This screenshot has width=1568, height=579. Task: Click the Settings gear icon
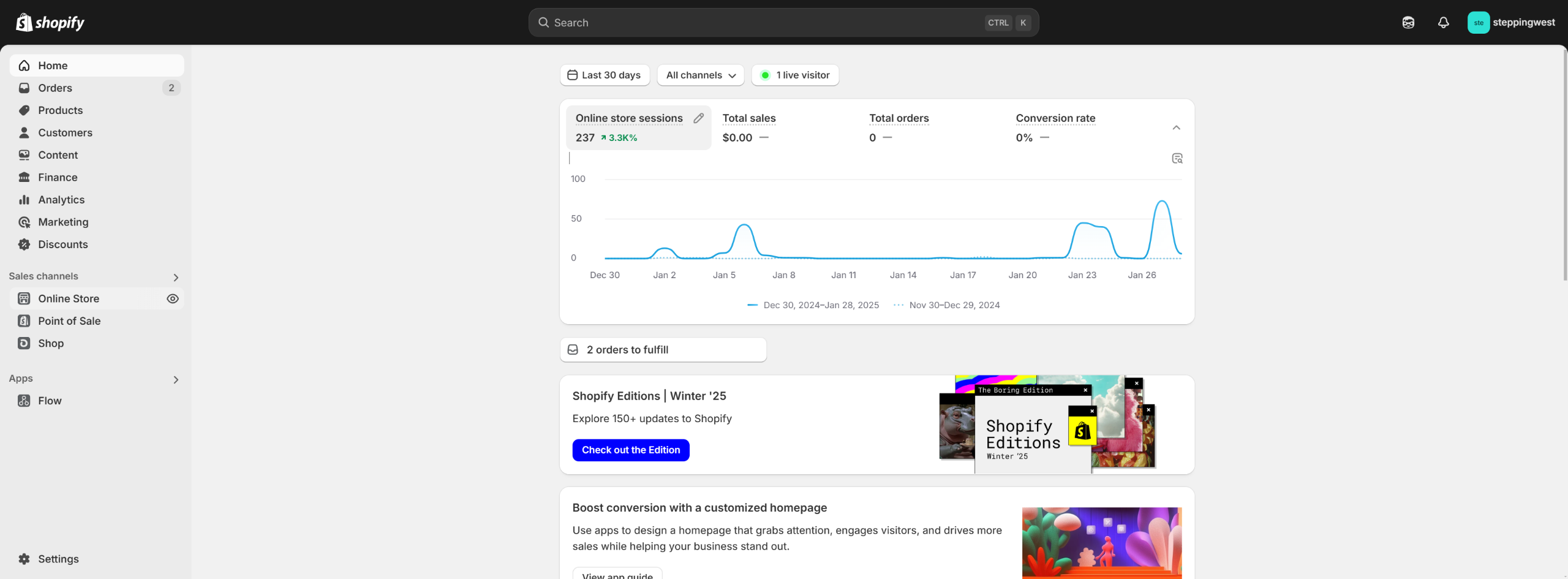[x=24, y=559]
